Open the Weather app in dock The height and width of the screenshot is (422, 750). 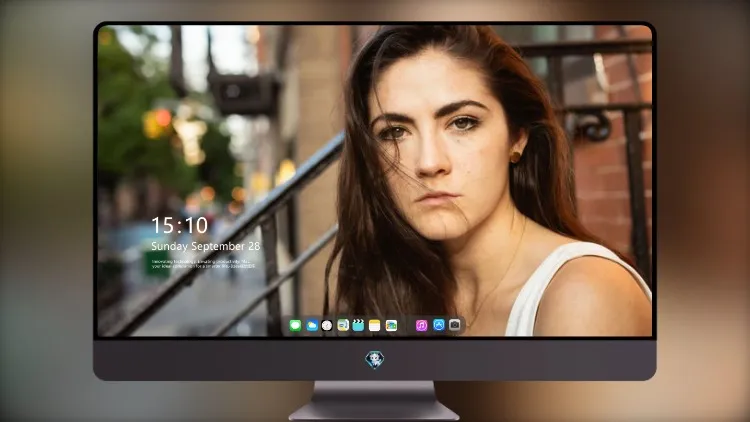(x=312, y=325)
